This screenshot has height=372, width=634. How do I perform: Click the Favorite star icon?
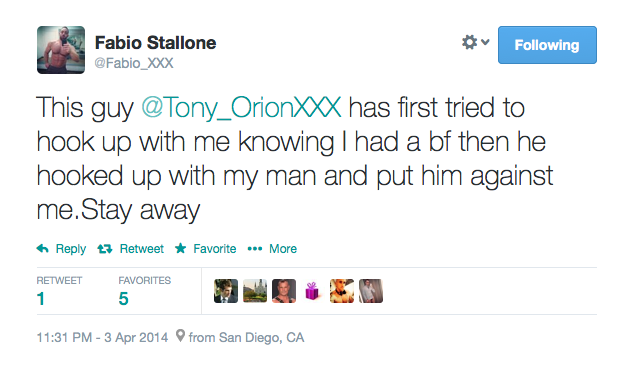(180, 248)
